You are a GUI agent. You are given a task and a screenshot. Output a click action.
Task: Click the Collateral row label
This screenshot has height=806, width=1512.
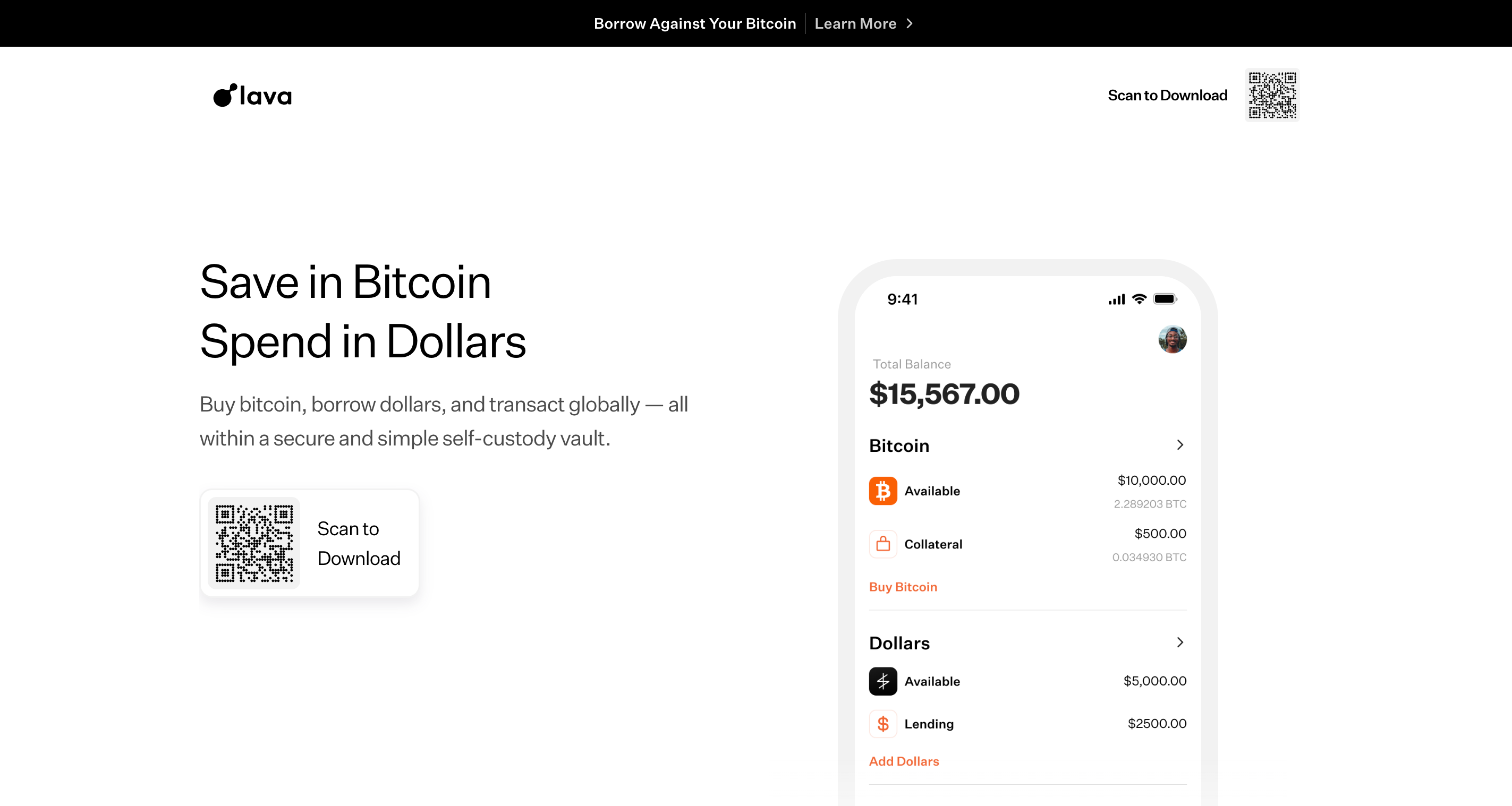coord(933,544)
